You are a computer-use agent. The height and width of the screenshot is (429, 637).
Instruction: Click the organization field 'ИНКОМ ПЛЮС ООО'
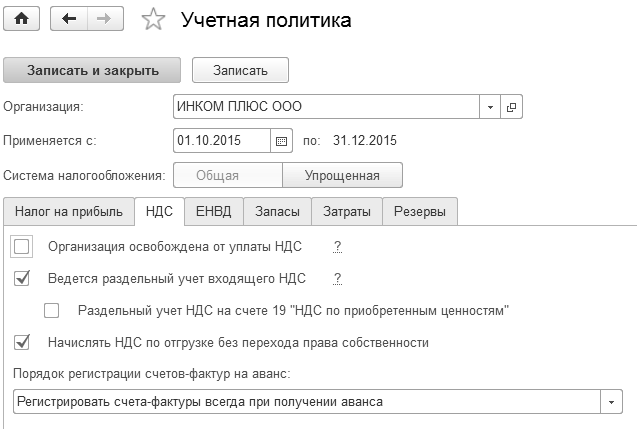pyautogui.click(x=326, y=107)
